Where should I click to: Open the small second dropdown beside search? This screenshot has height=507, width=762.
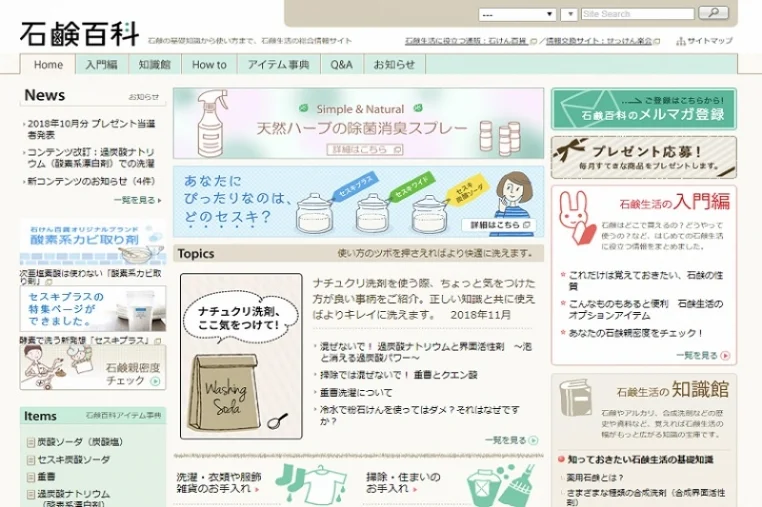(x=569, y=15)
